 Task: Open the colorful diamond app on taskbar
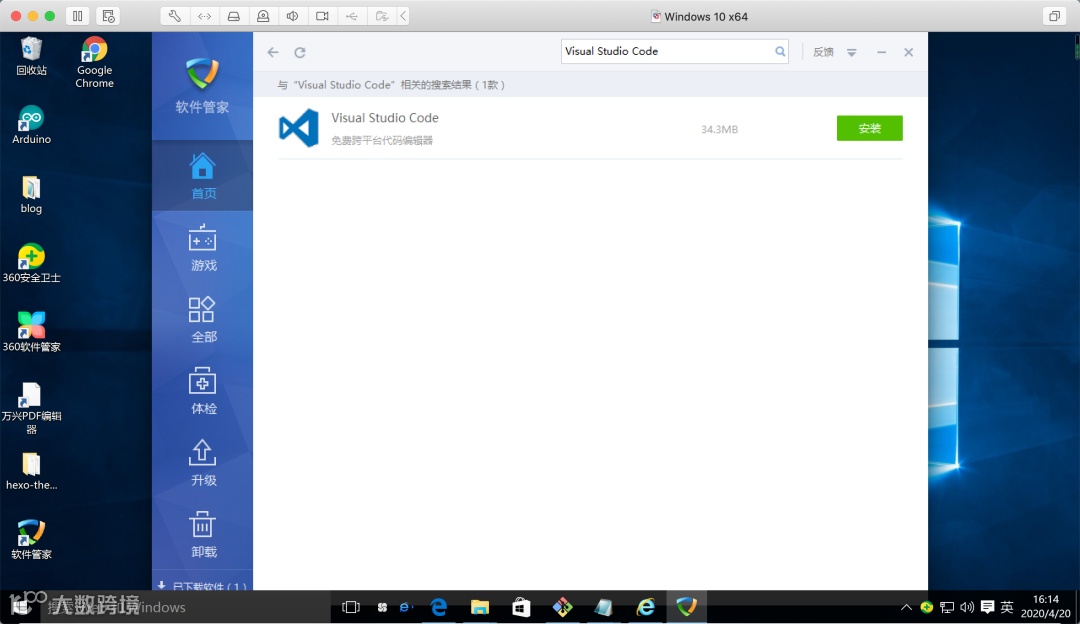(563, 607)
